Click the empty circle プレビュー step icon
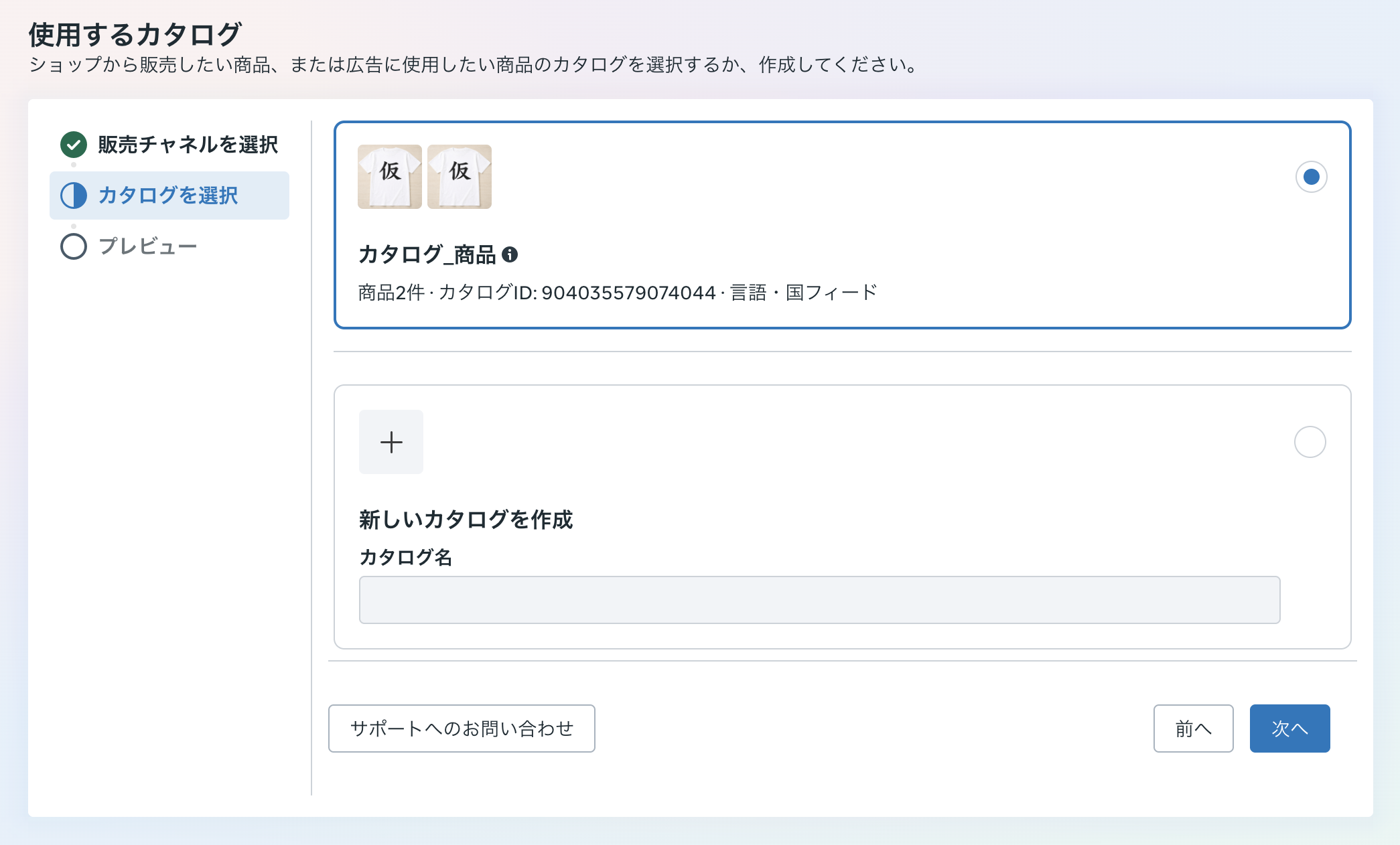This screenshot has width=1400, height=845. [x=74, y=246]
